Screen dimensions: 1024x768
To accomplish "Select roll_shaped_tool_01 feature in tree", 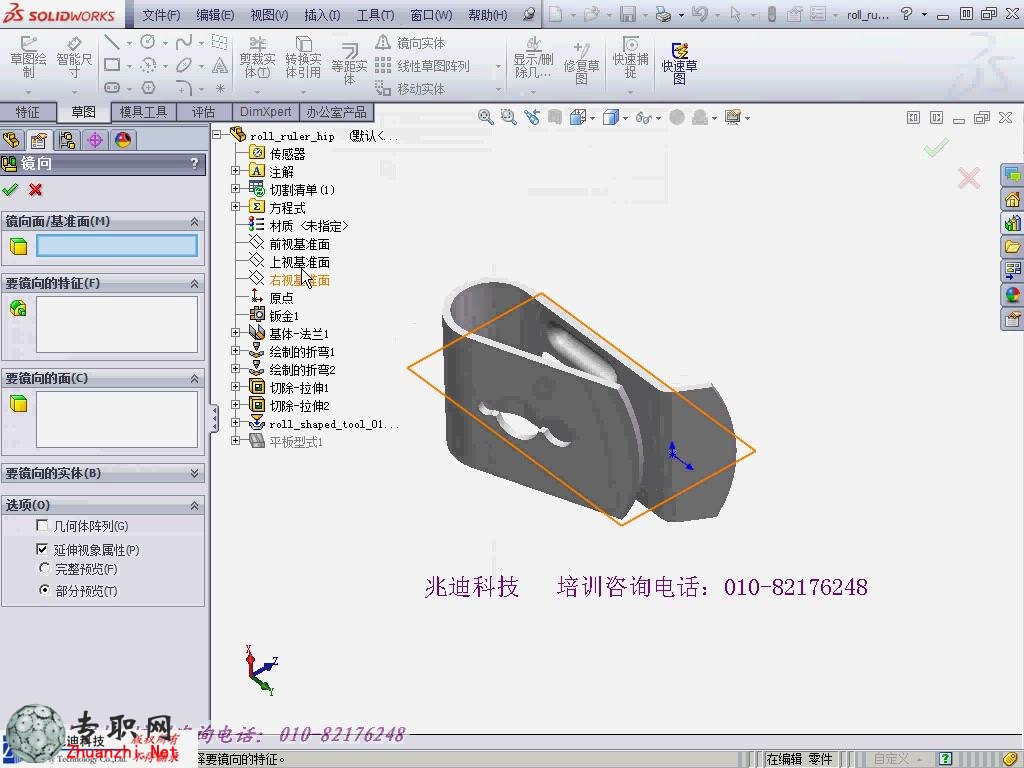I will tap(333, 424).
